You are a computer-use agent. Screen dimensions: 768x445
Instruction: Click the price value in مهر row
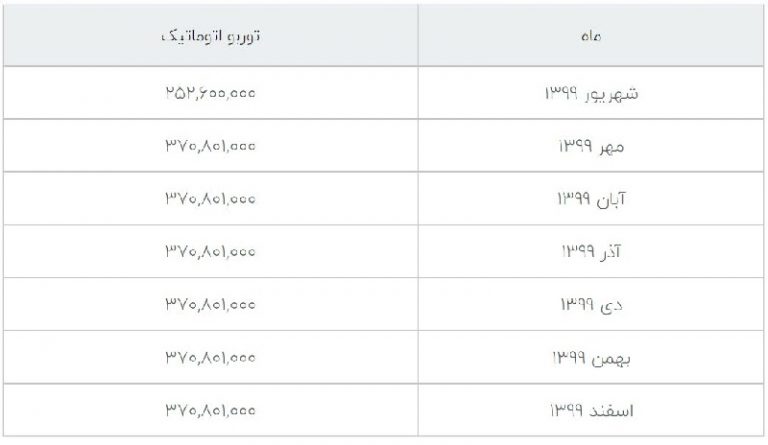(211, 145)
